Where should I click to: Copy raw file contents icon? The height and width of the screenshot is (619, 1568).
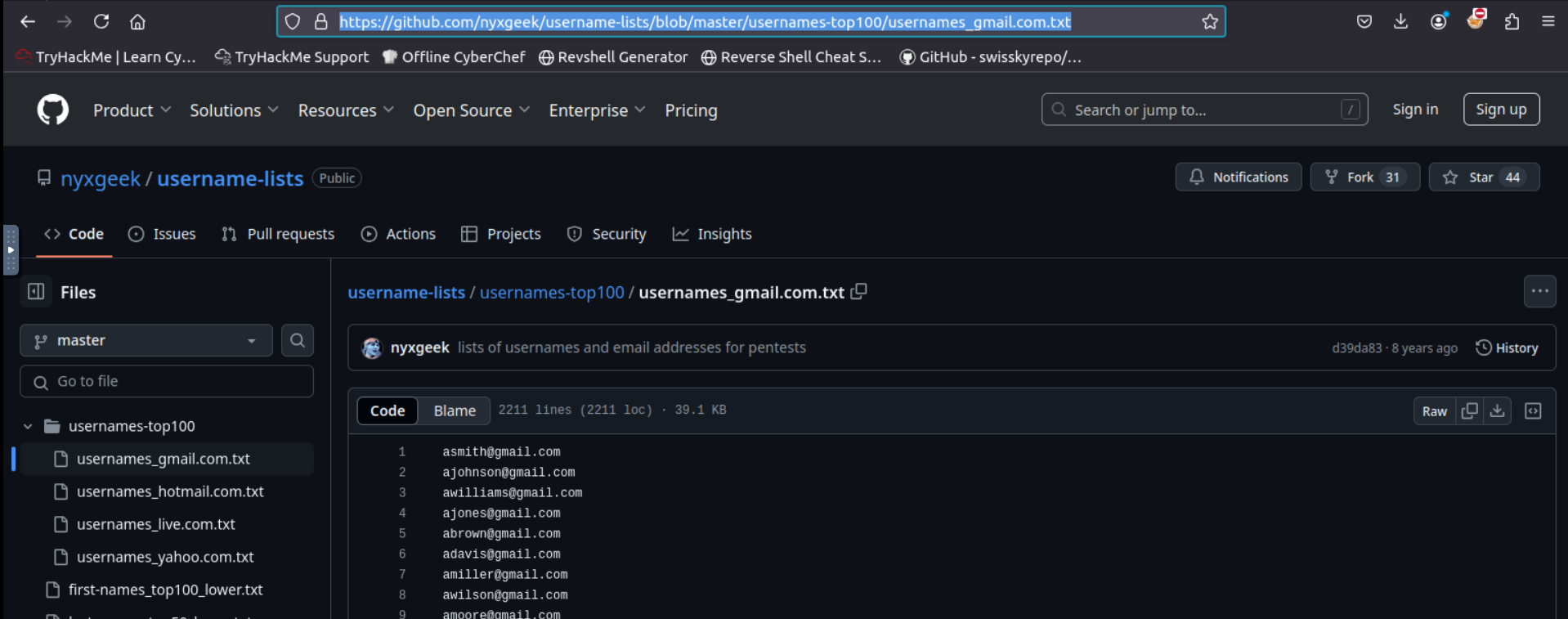coord(1469,410)
